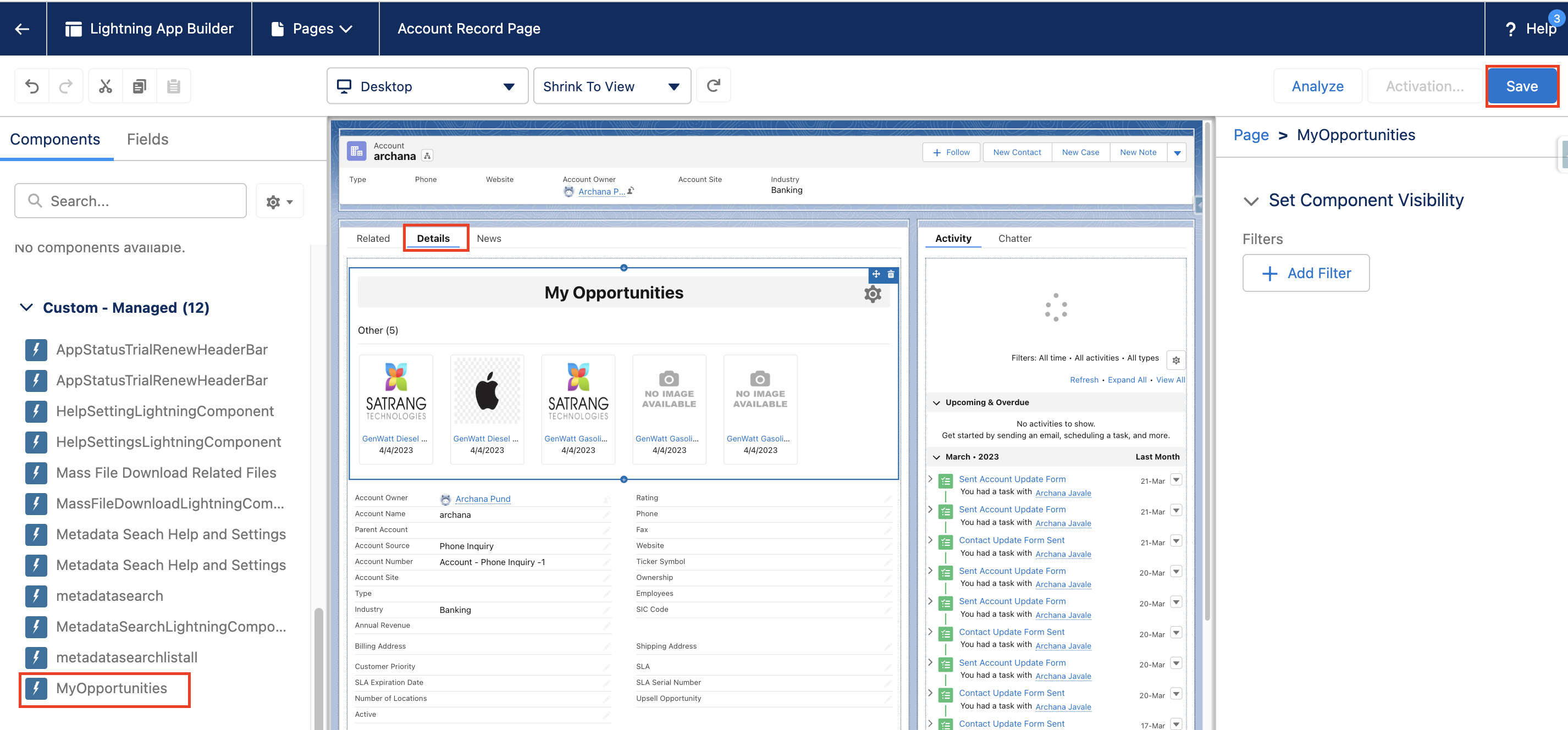Click the copy icon in toolbar
This screenshot has width=1568, height=730.
(x=140, y=86)
